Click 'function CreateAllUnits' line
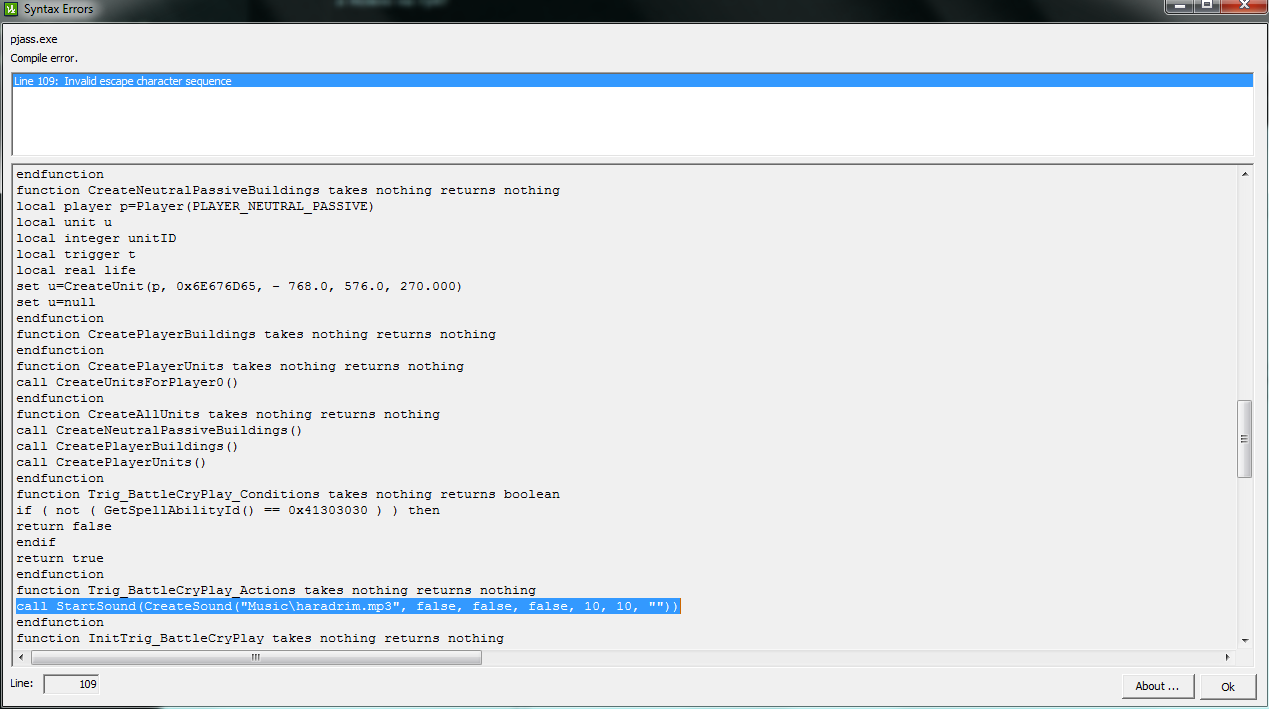Viewport: 1269px width, 709px height. click(x=228, y=414)
